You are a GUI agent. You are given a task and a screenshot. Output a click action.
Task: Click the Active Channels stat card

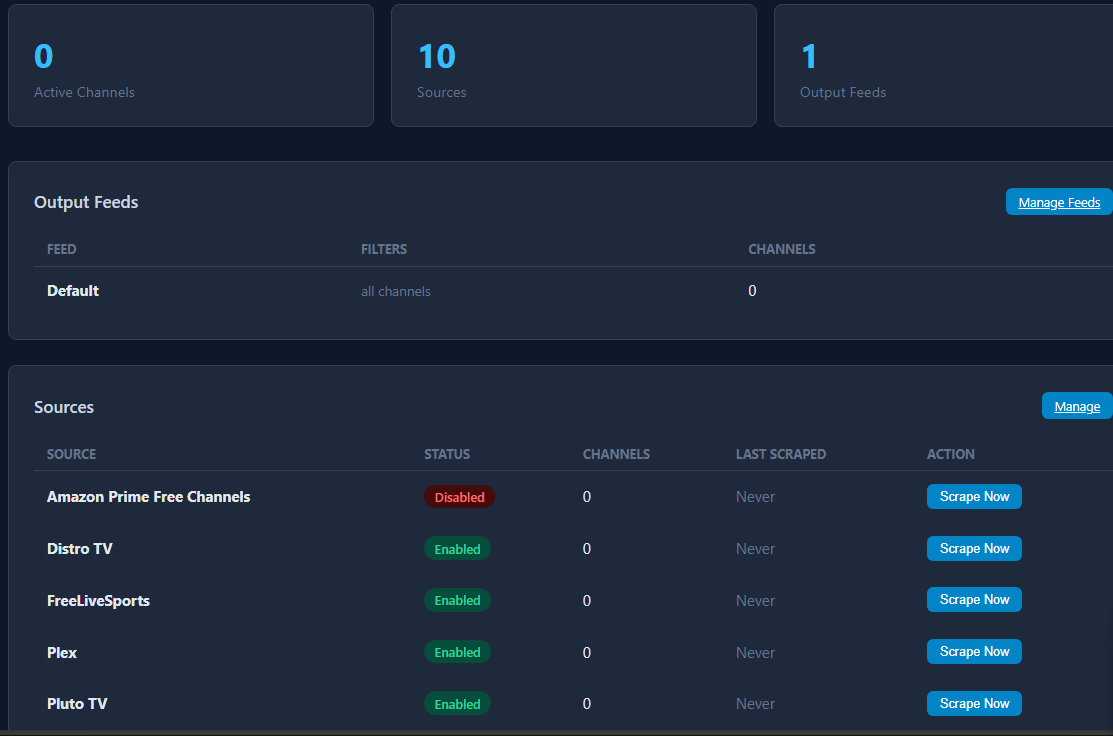(x=190, y=66)
